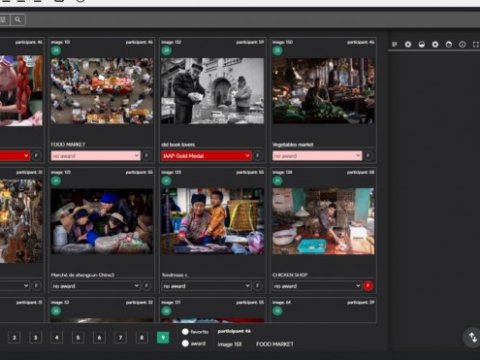The width and height of the screenshot is (480, 360).
Task: Open the CHICKEN SHOP photo thumbnail
Action: coord(323,221)
